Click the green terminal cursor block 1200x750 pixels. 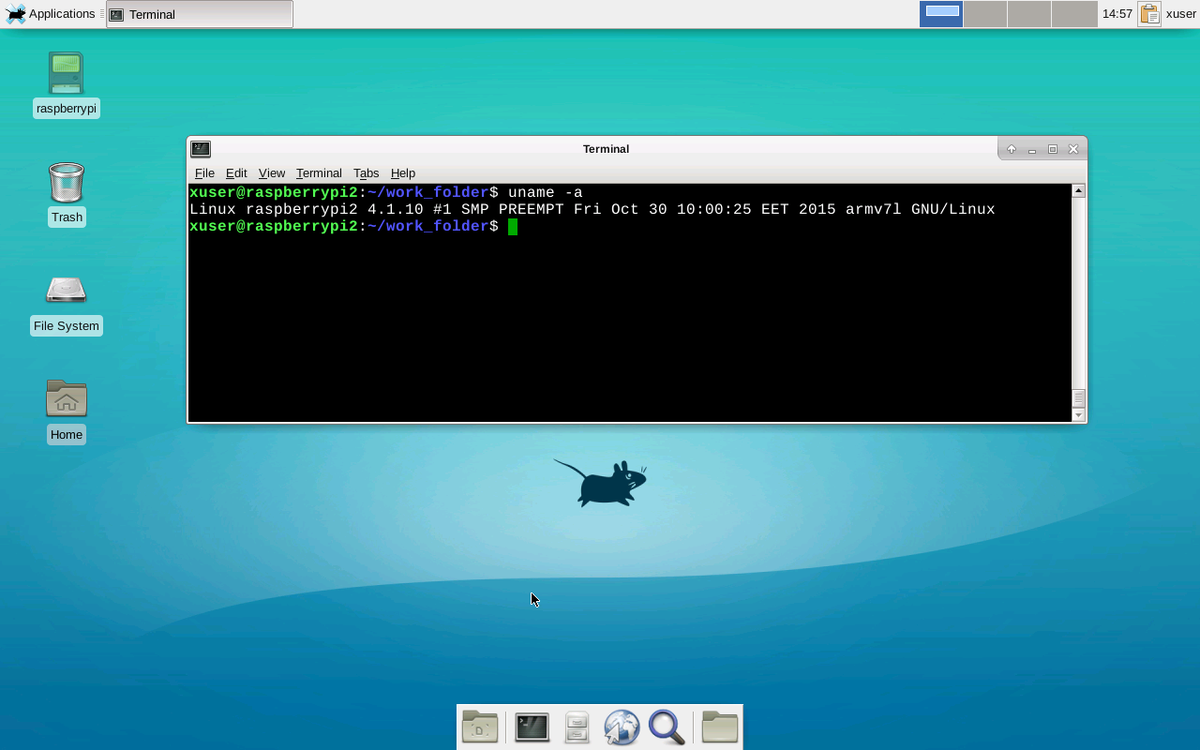tap(513, 227)
